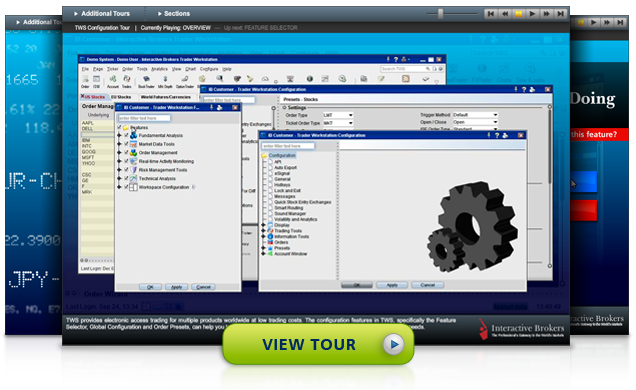Open the Ticket Order Type dropdown
The image size is (636, 390).
338,123
